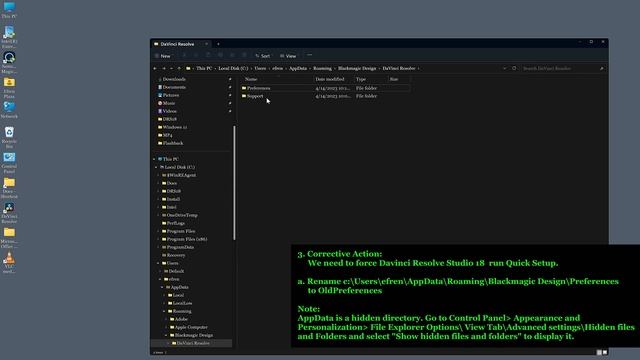640x360 pixels.
Task: Collapse Roaming folder tree node
Action: pyautogui.click(x=164, y=311)
